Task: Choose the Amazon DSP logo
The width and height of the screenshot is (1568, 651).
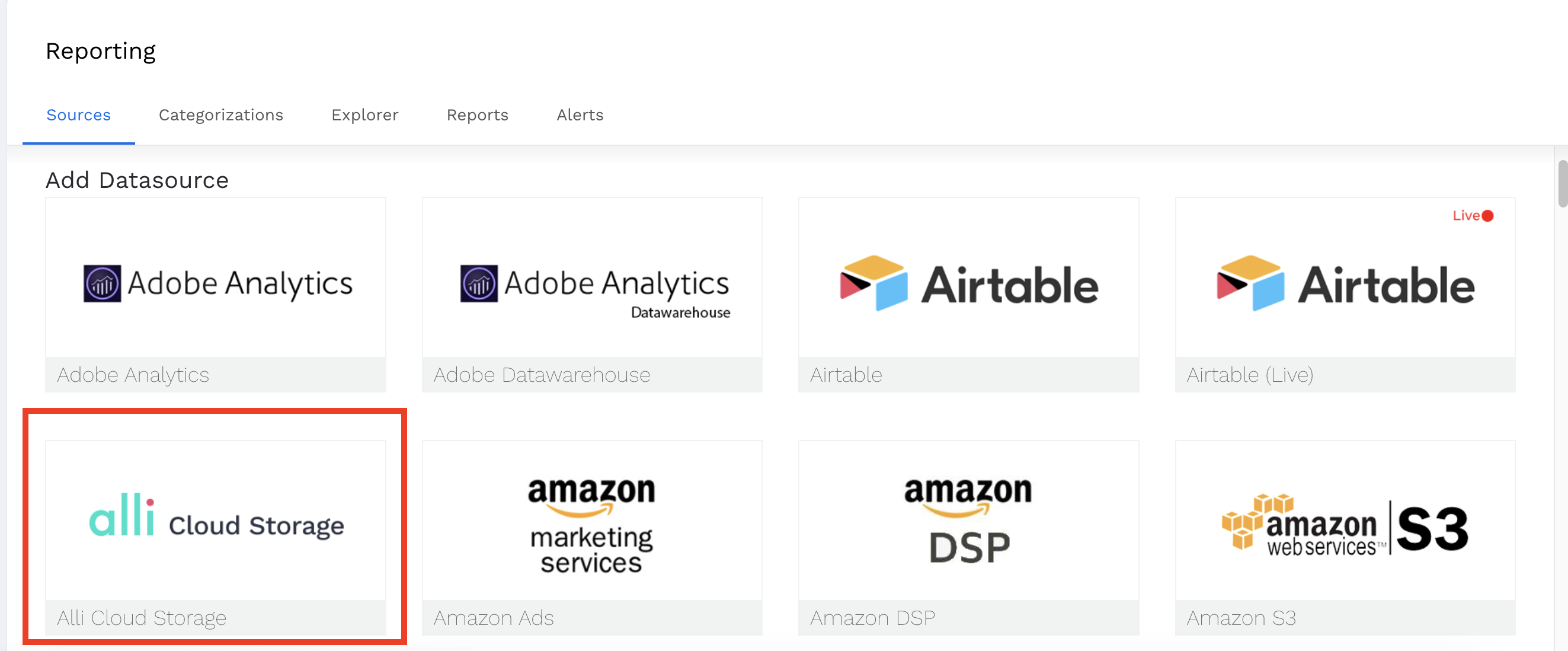Action: tap(968, 521)
